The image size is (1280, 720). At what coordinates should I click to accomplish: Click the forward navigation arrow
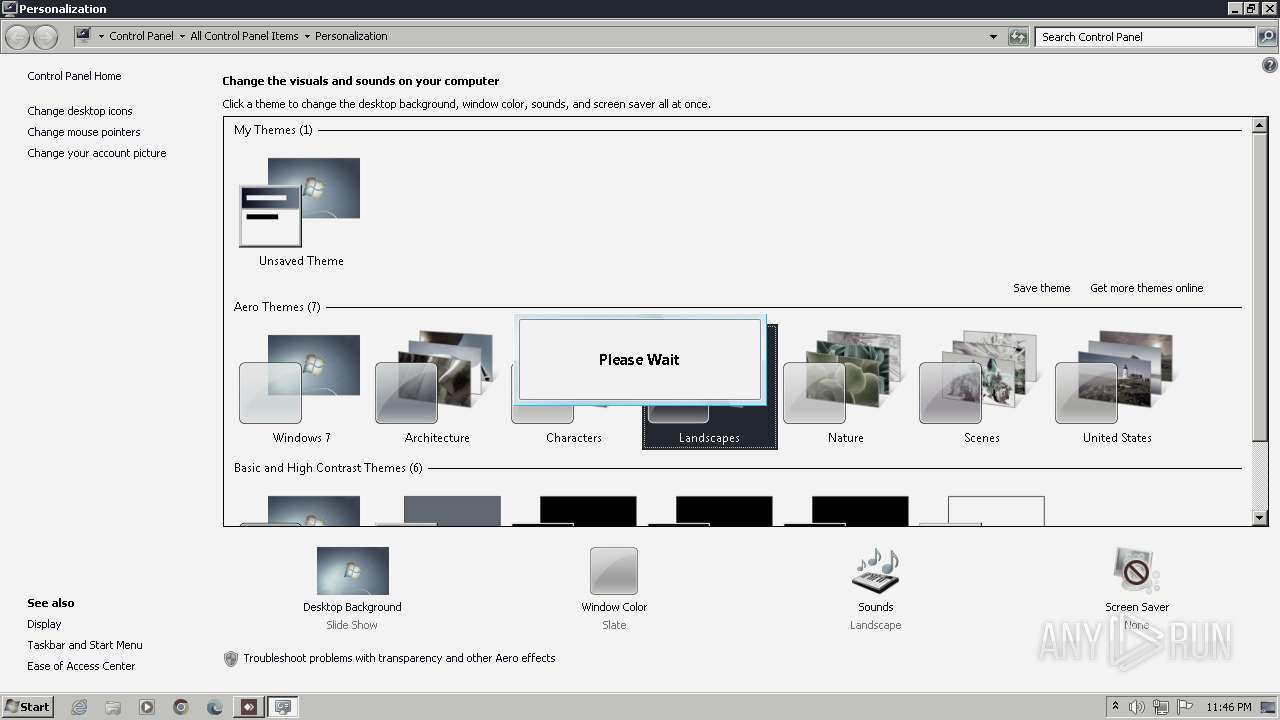click(x=45, y=37)
